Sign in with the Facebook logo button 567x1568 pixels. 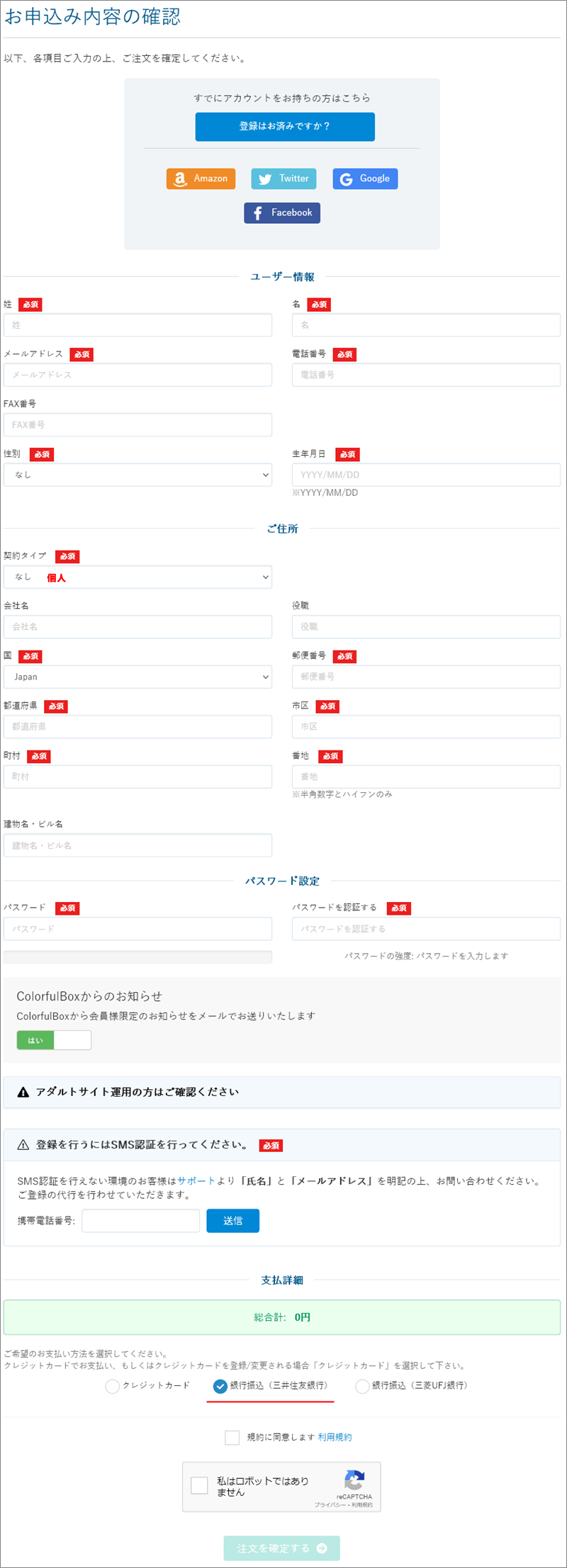pos(282,213)
